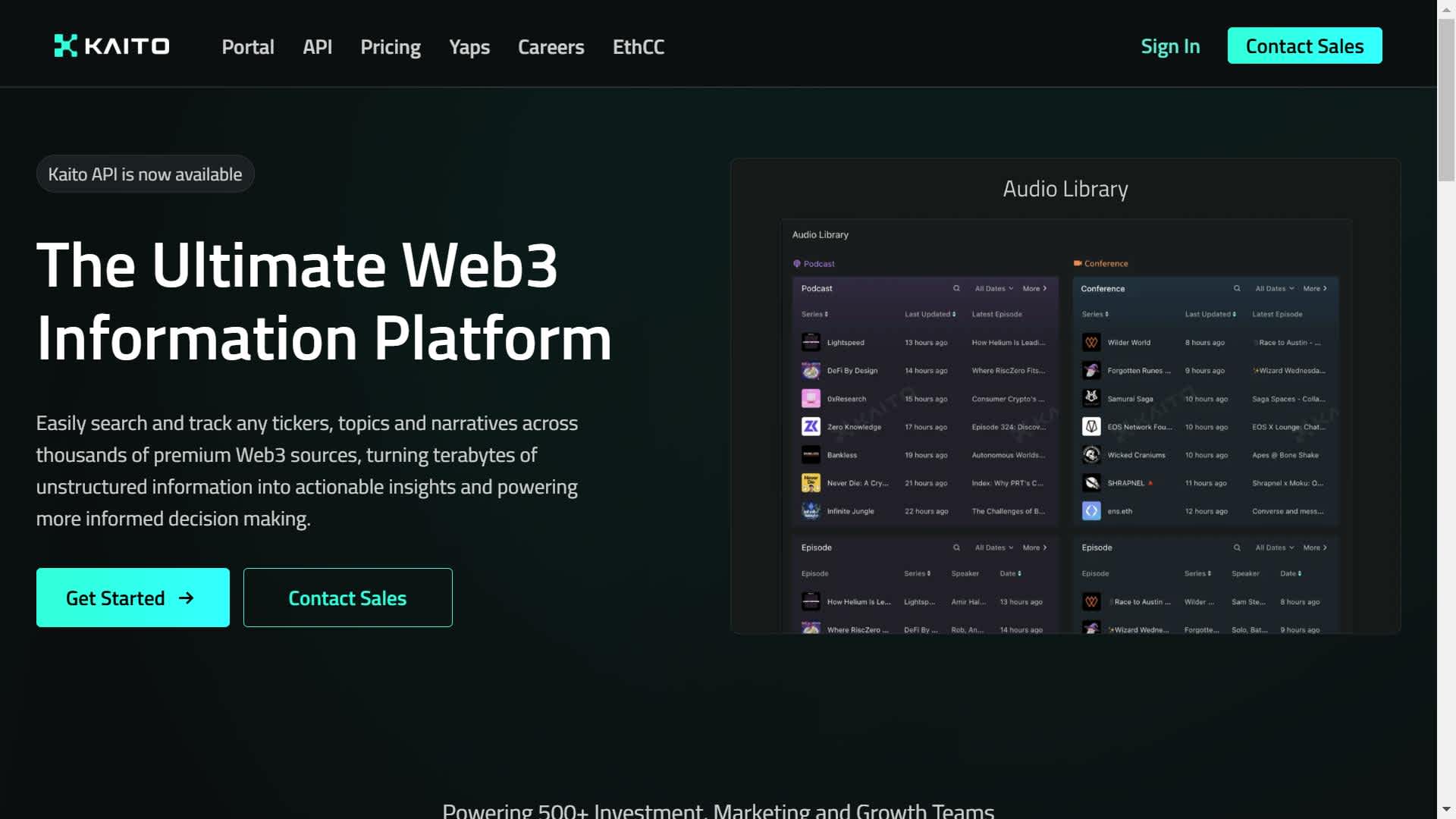
Task: Click the Bankless podcast icon
Action: [x=811, y=454]
